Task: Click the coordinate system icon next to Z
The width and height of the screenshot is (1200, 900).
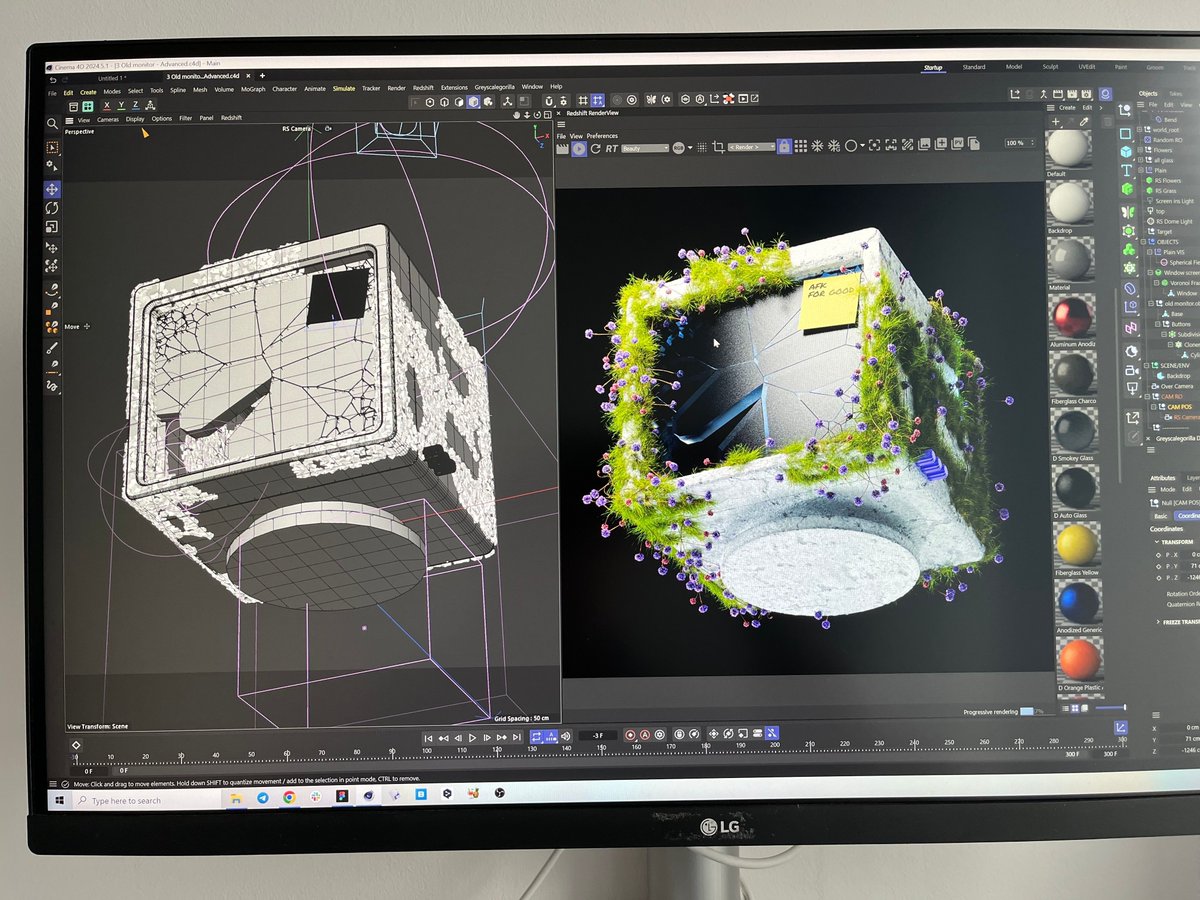Action: [x=150, y=105]
